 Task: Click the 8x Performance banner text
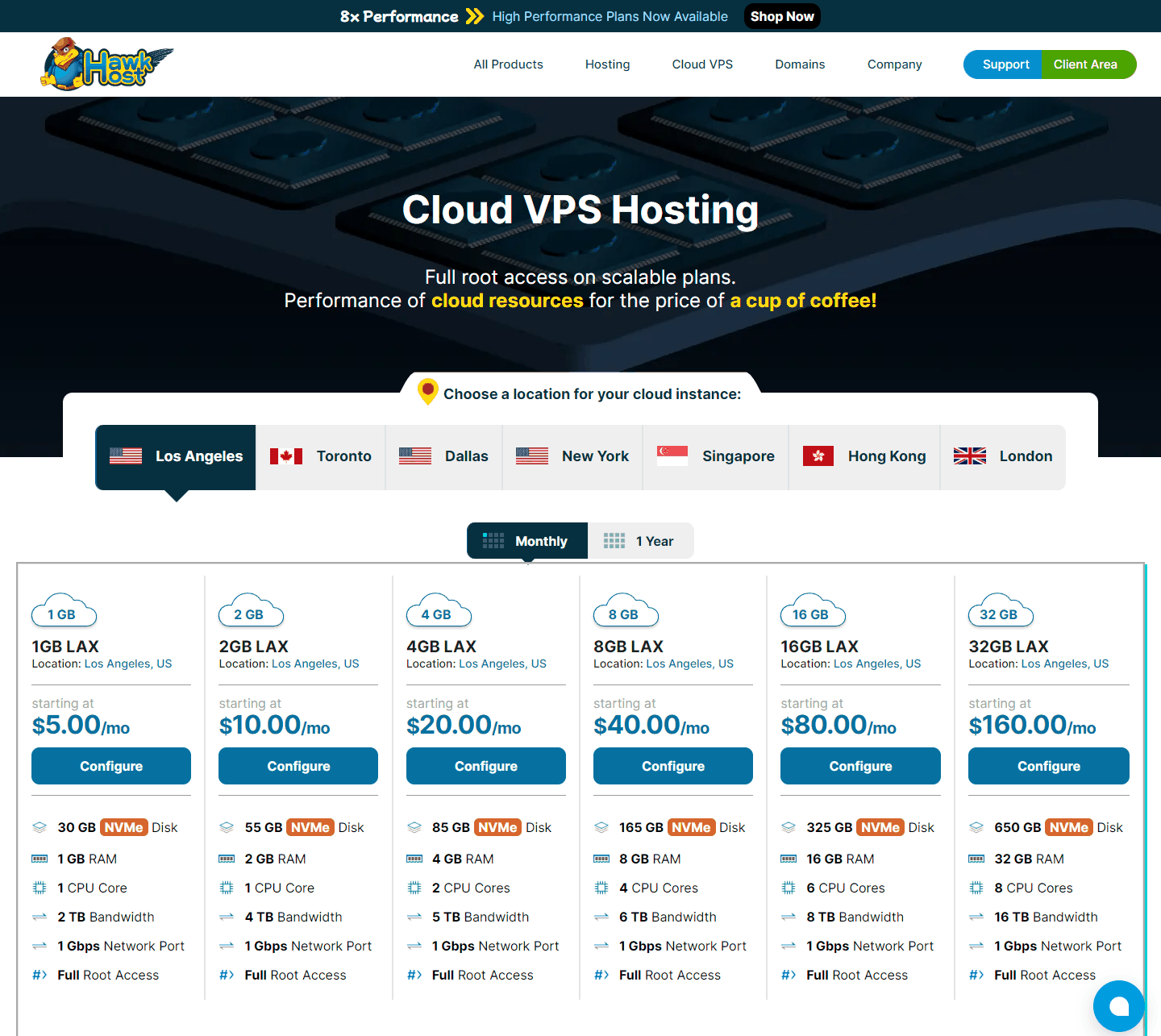click(399, 16)
